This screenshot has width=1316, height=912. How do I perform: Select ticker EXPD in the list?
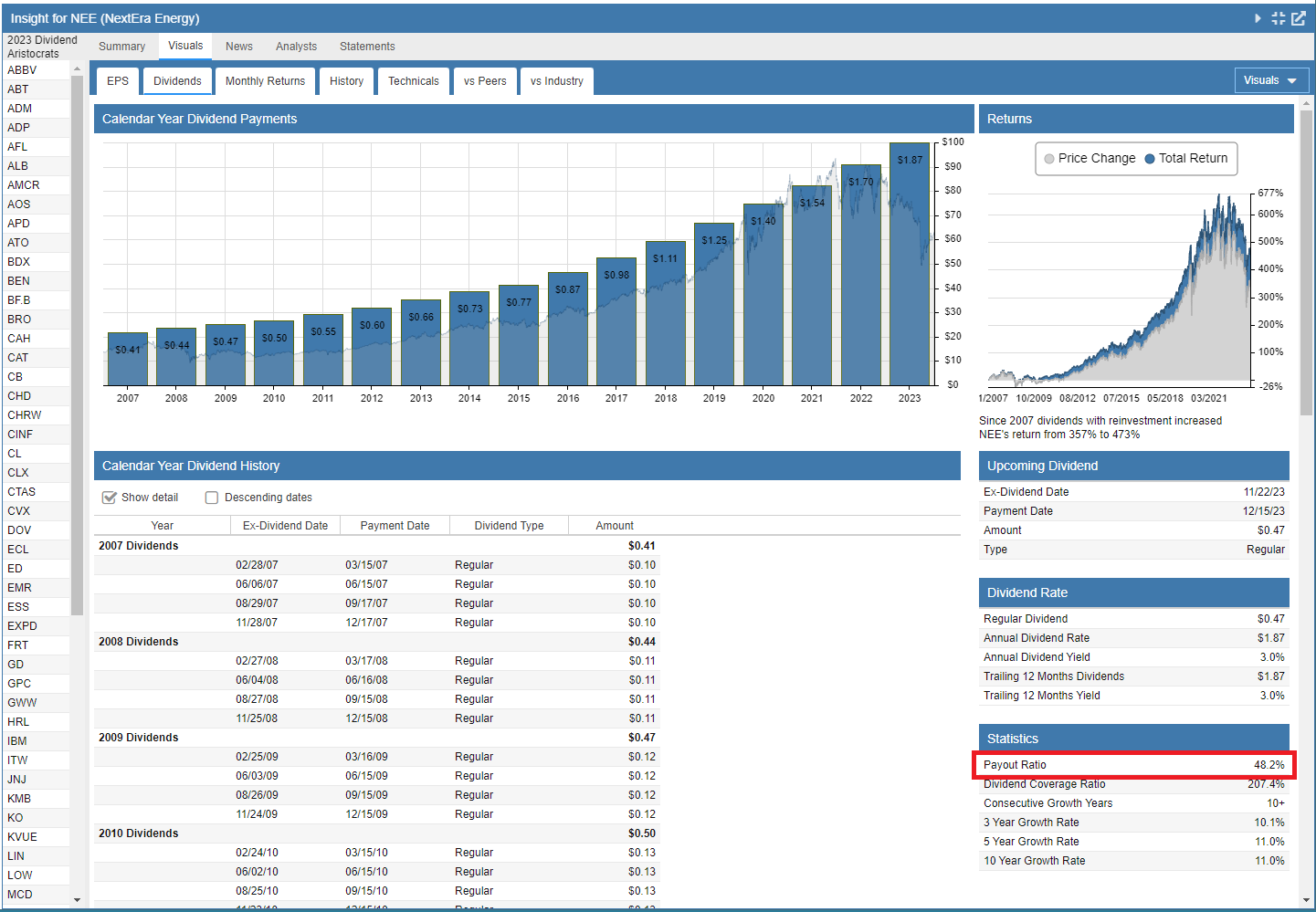(x=35, y=626)
